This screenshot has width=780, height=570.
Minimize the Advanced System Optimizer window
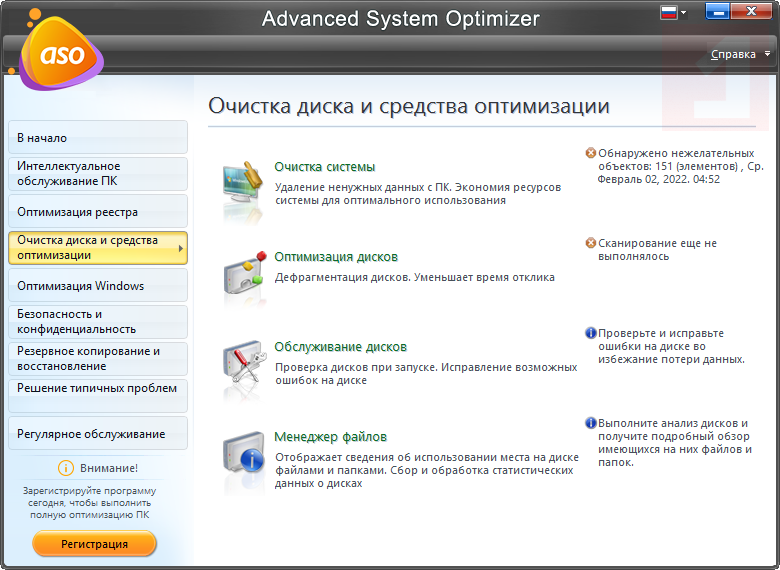pyautogui.click(x=717, y=11)
